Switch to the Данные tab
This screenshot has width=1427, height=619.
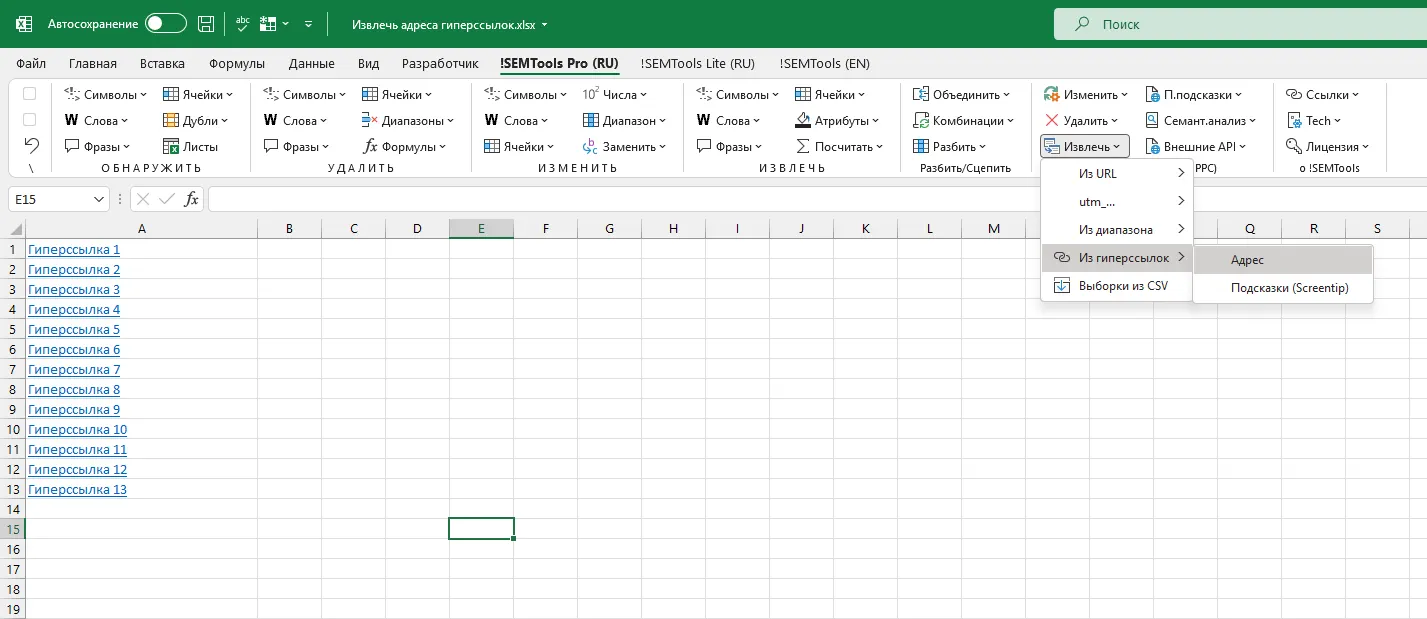311,63
